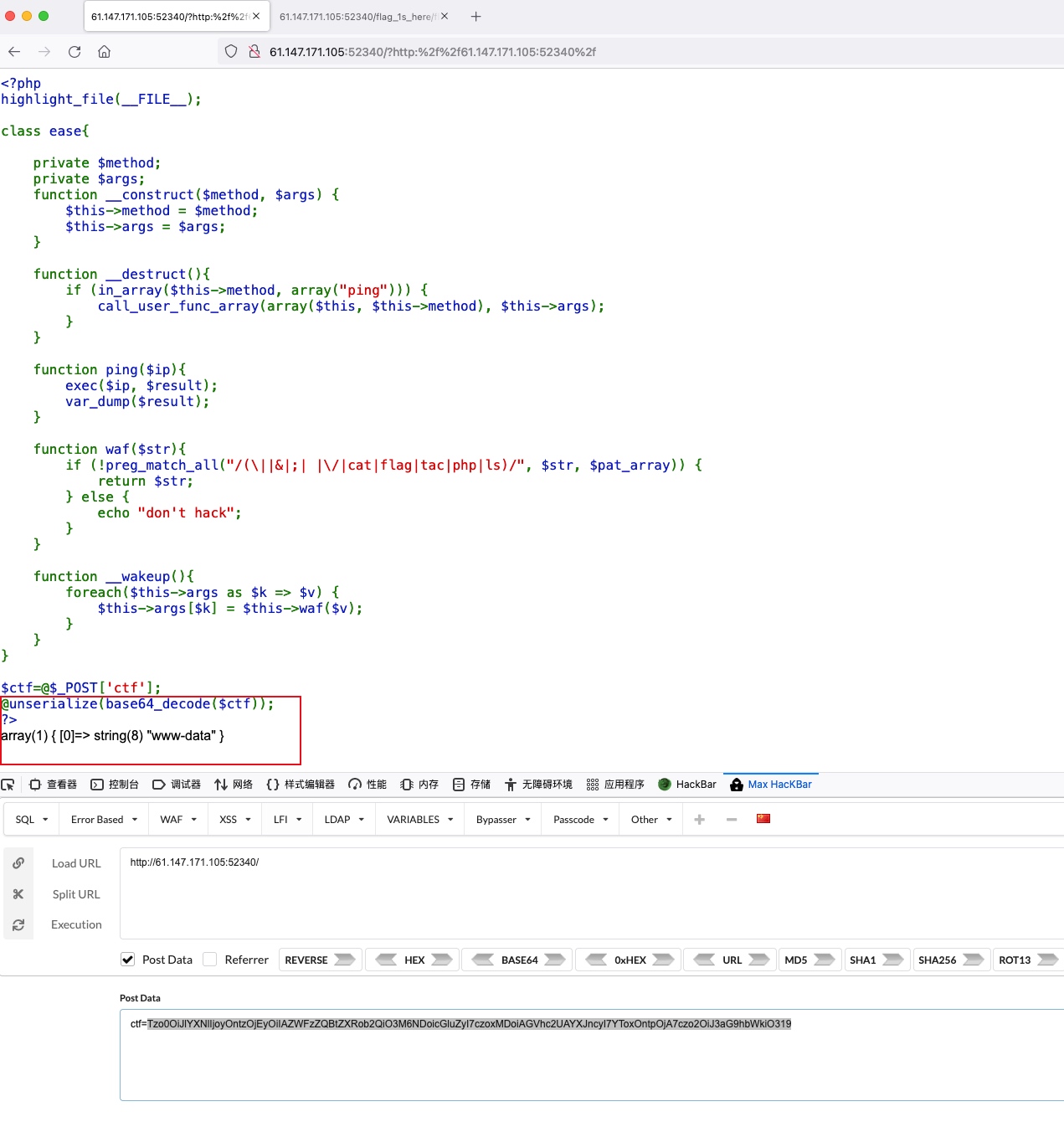Apply SHA256 hash with its arrow
The image size is (1064, 1122).
coord(973,960)
